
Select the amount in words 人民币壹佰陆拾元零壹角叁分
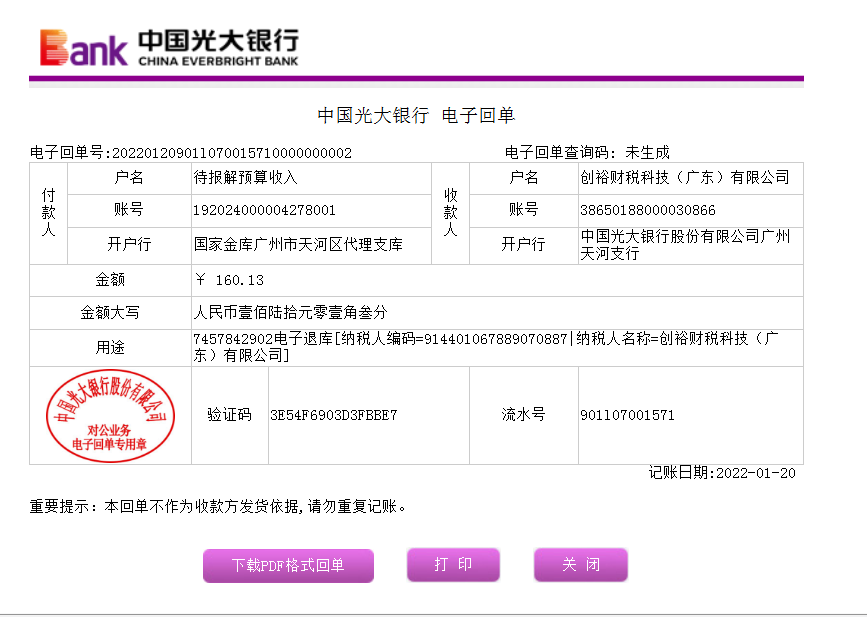click(290, 313)
